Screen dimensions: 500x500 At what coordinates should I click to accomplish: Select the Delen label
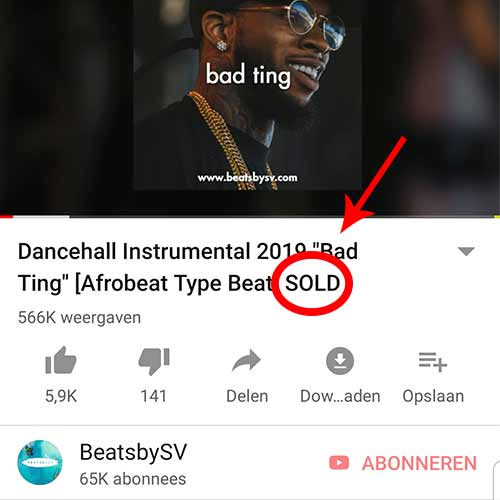(x=247, y=396)
